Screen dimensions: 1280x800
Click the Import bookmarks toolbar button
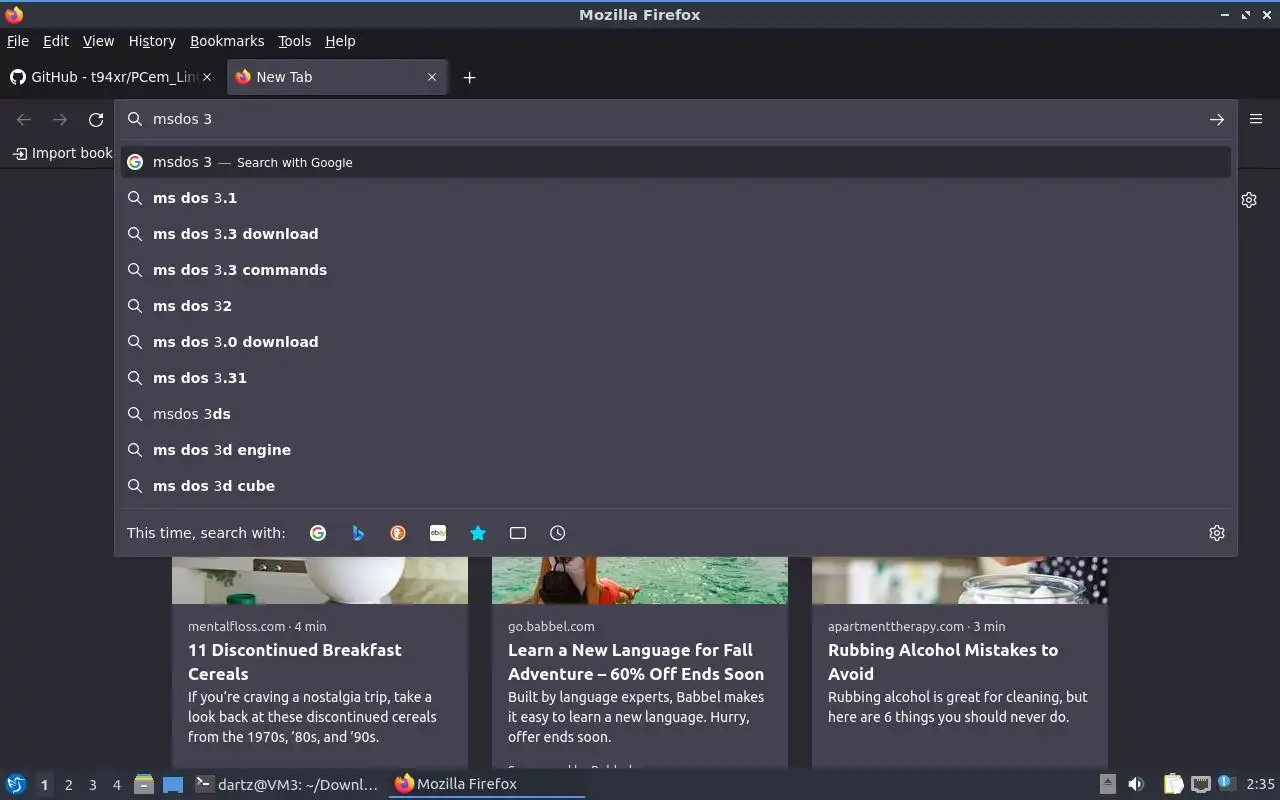point(62,153)
